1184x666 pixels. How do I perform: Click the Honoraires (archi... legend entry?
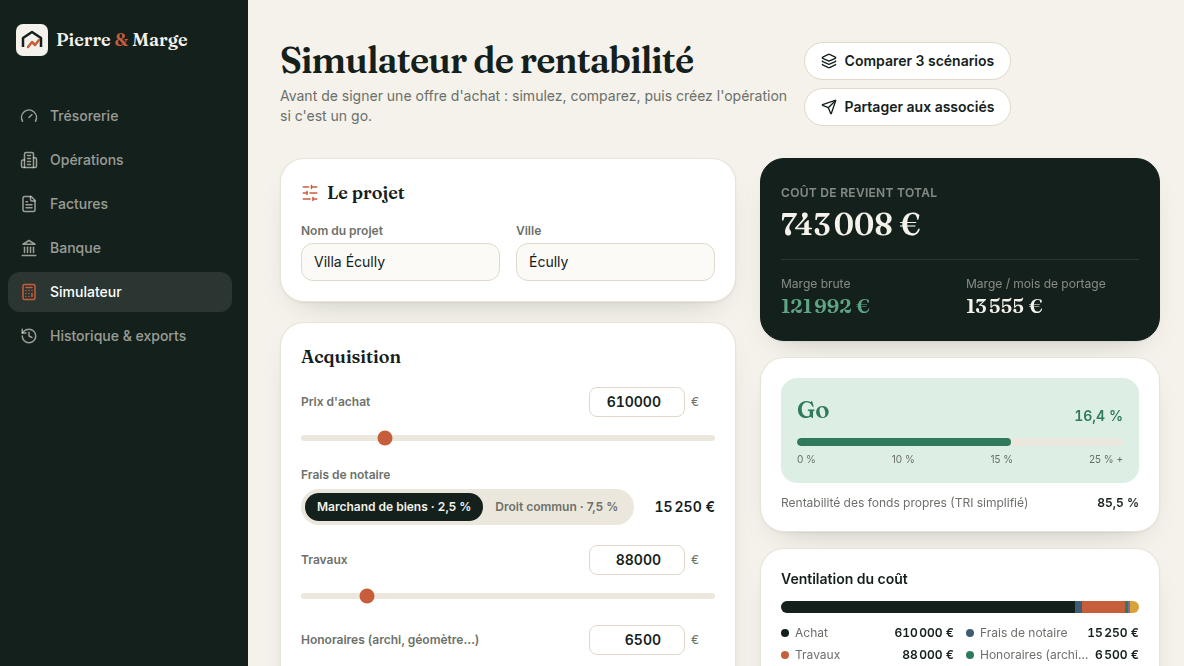(x=1052, y=655)
